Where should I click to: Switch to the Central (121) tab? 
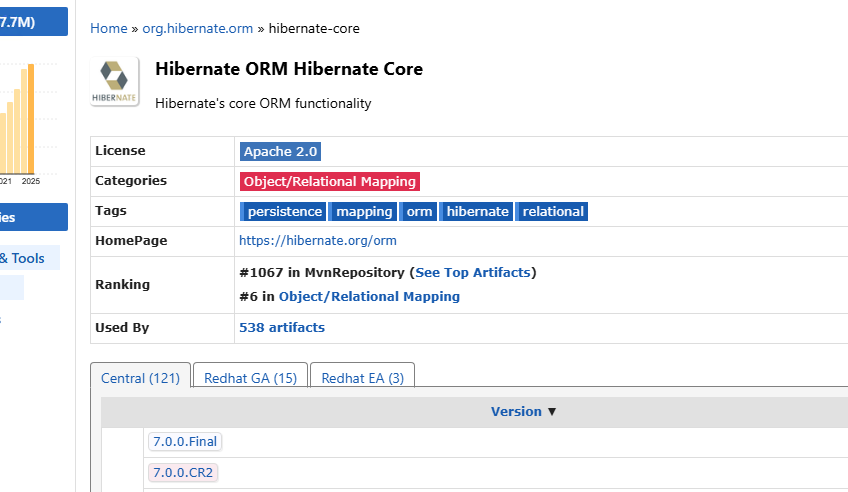click(140, 377)
